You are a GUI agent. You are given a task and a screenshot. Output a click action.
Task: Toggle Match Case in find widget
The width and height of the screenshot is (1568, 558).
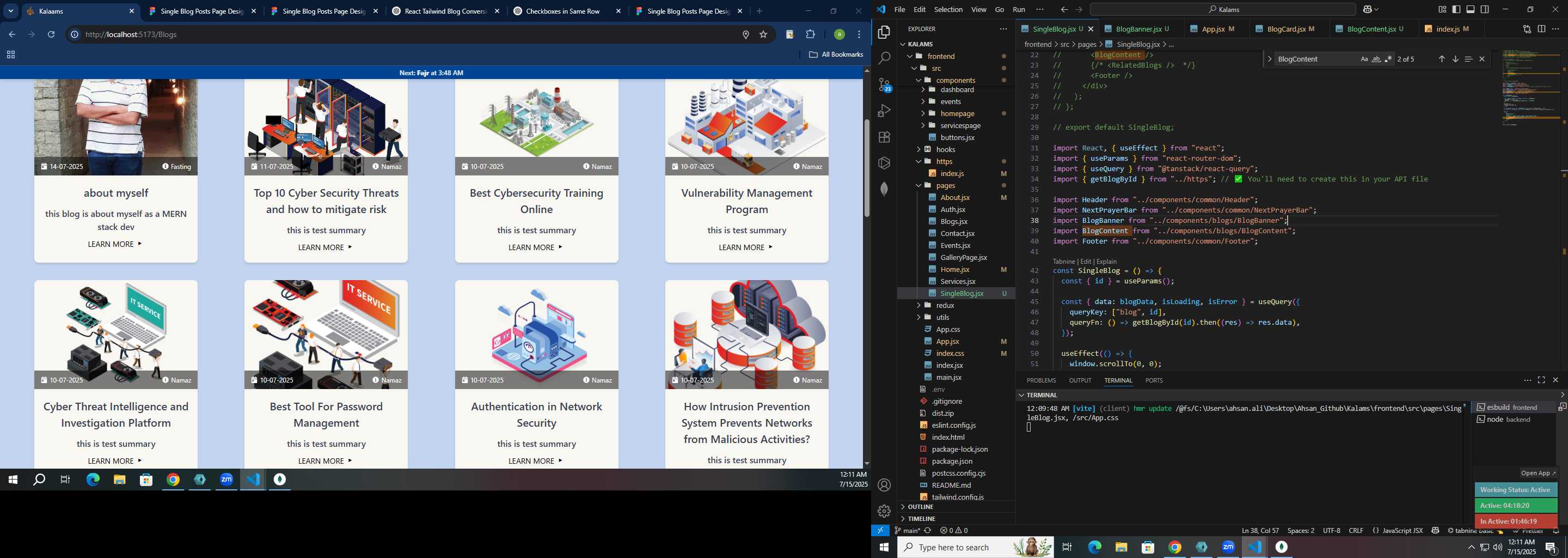[x=1364, y=59]
